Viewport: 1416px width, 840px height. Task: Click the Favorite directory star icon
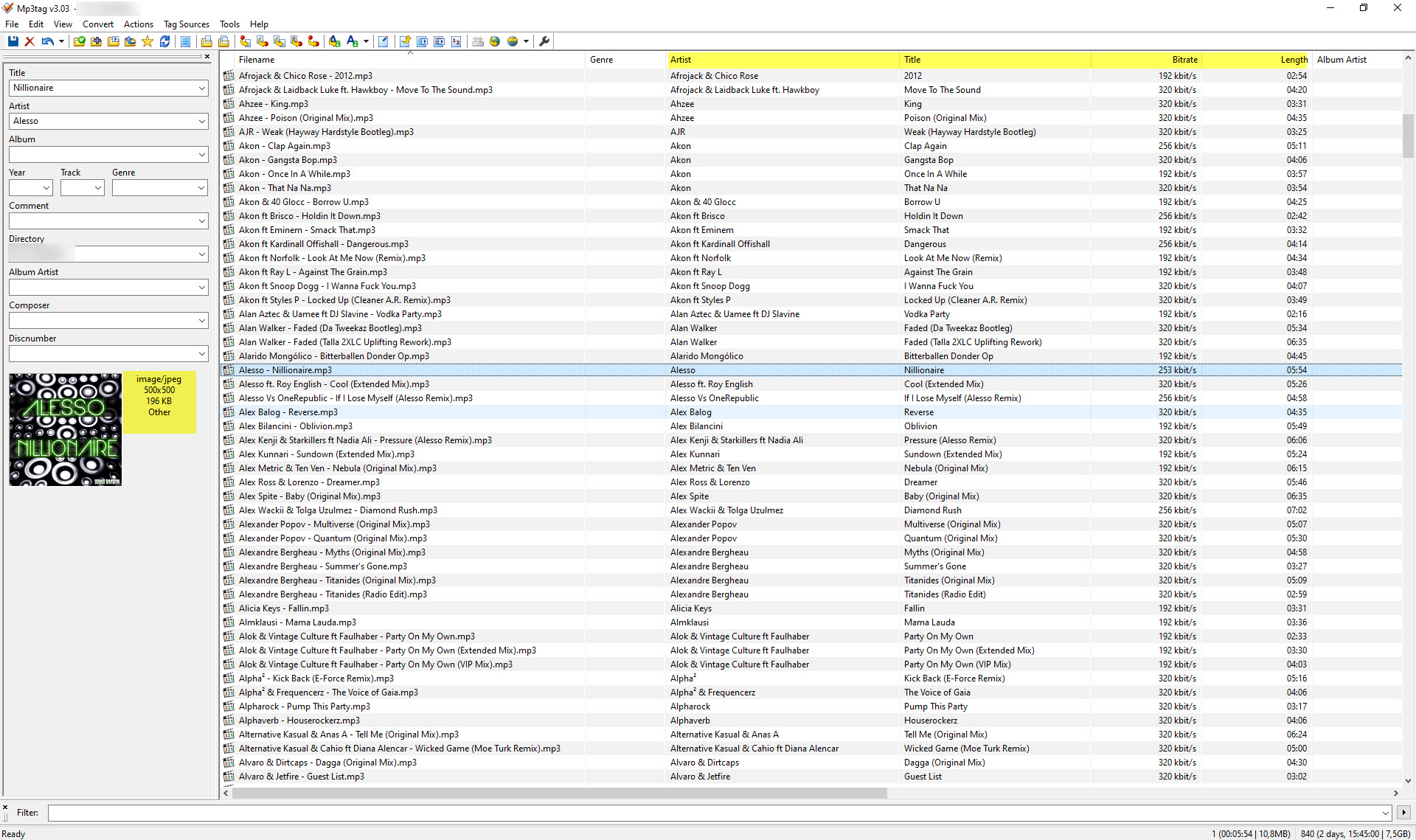[x=147, y=42]
